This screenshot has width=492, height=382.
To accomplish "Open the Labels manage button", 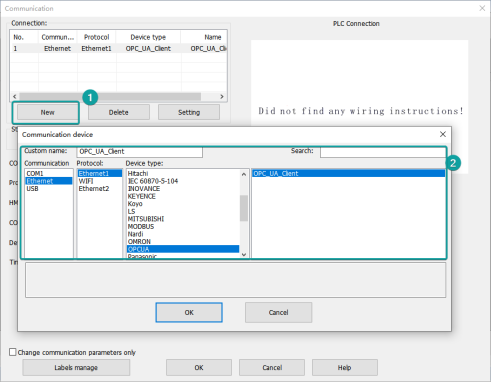I will (76, 367).
